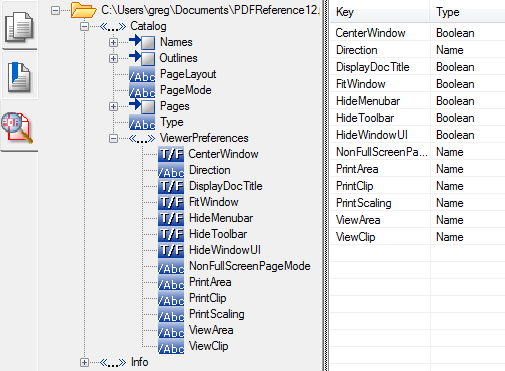Screen dimensions: 505x371
Task: Sort by the Key column header
Action: tap(380, 12)
